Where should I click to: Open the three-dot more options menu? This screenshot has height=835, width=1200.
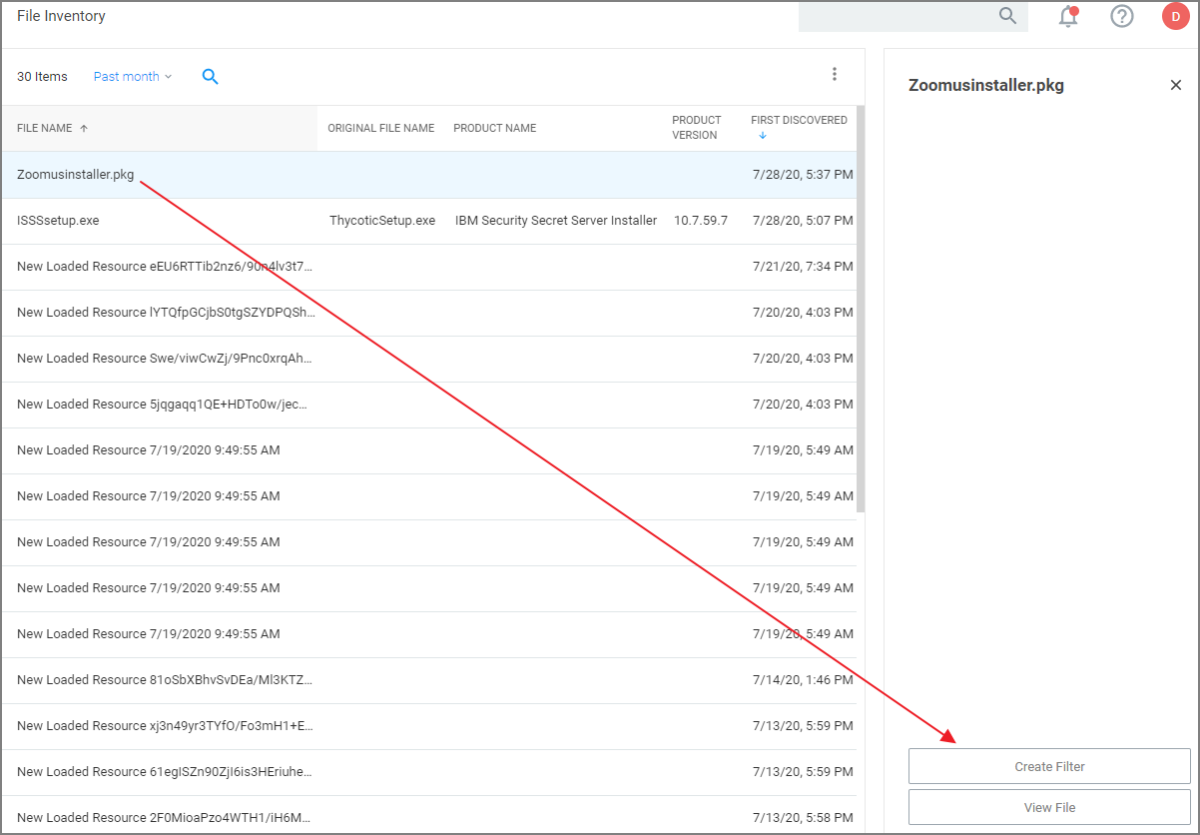click(x=835, y=74)
